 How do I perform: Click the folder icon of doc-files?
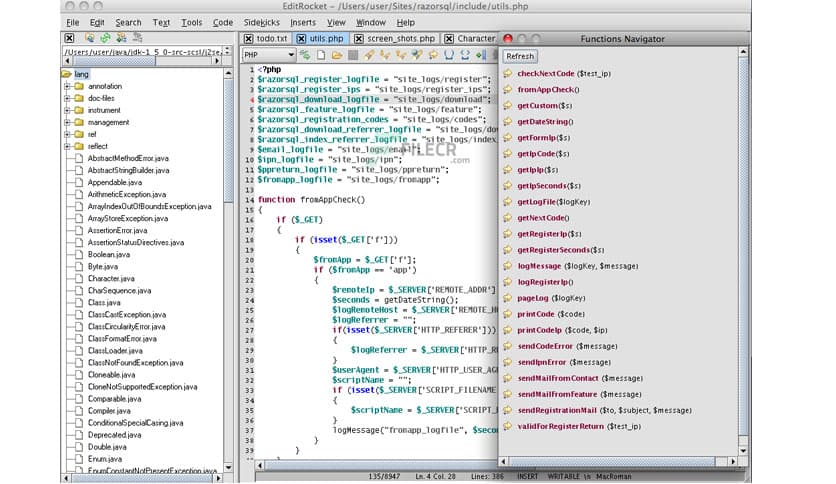click(79, 98)
